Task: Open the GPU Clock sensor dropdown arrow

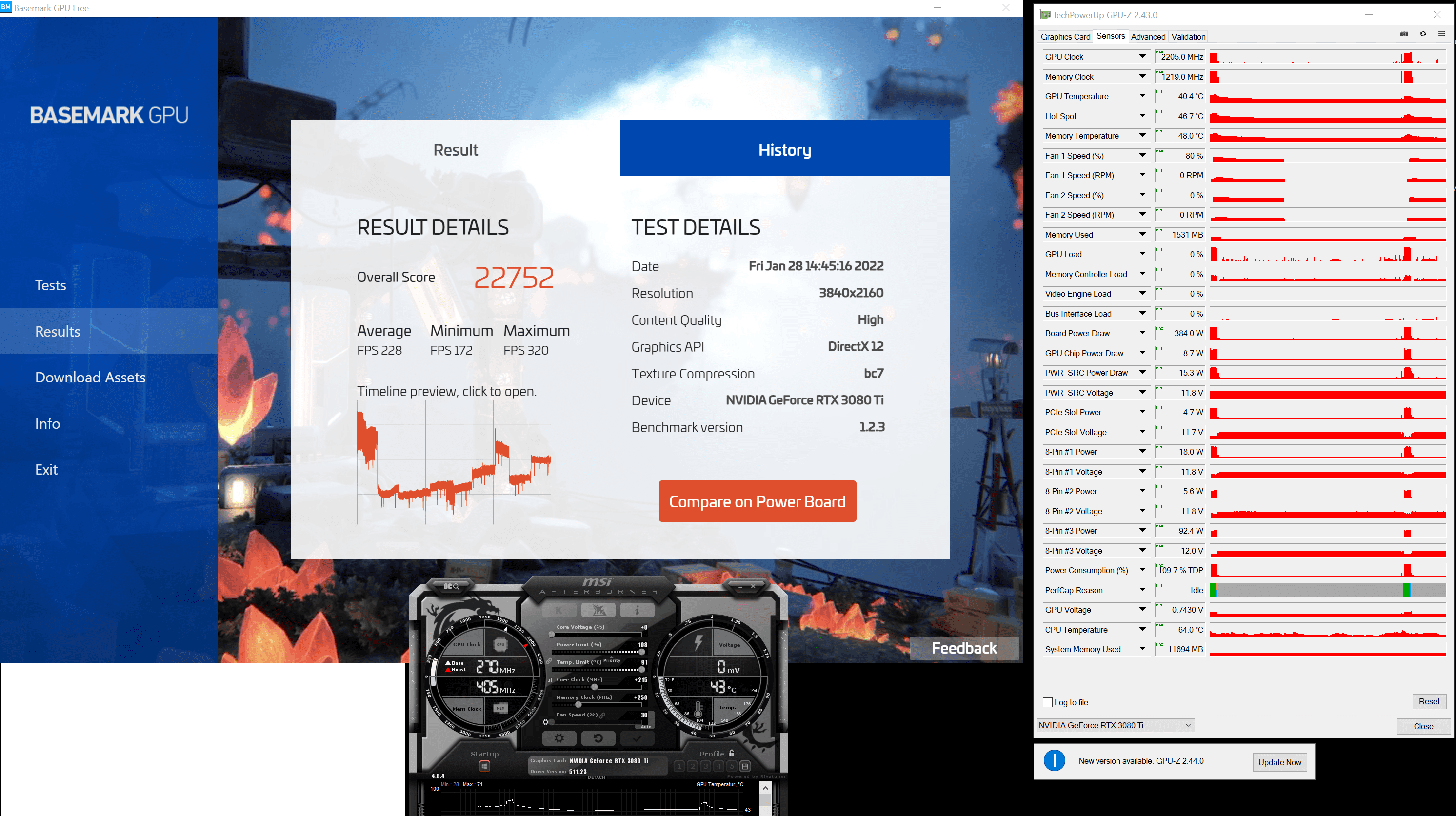Action: point(1142,57)
